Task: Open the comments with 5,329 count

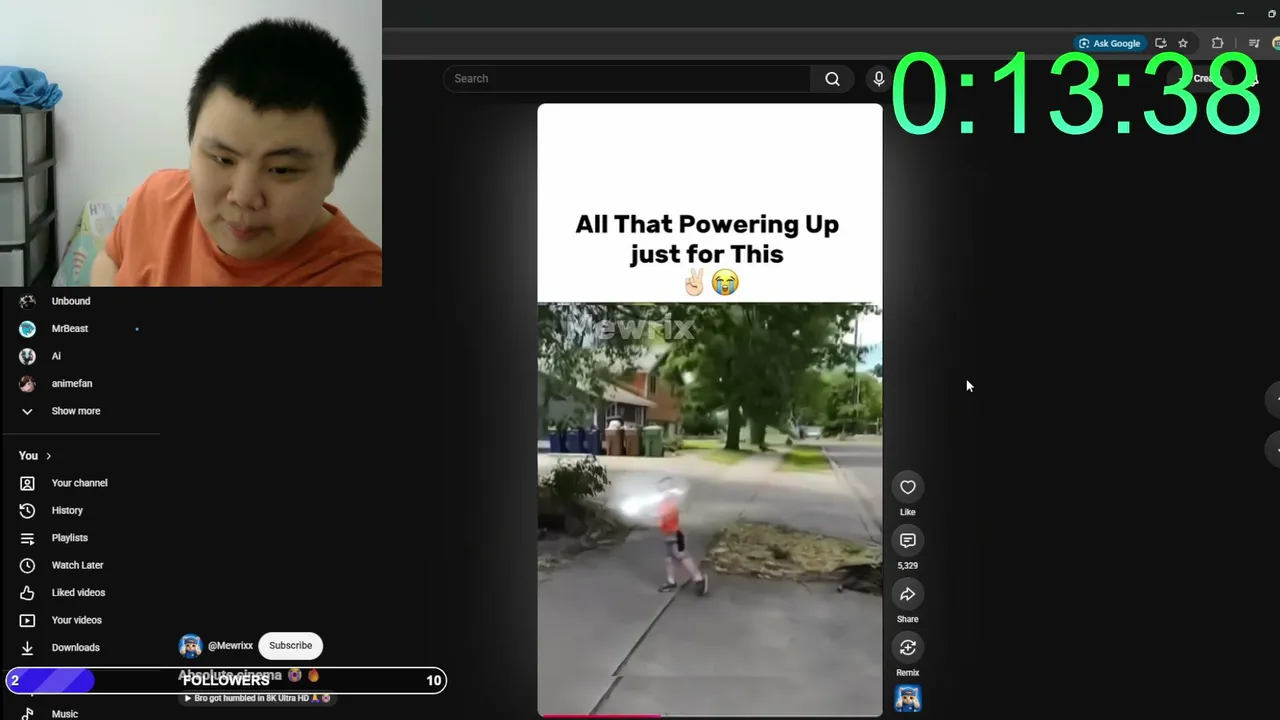Action: (907, 541)
